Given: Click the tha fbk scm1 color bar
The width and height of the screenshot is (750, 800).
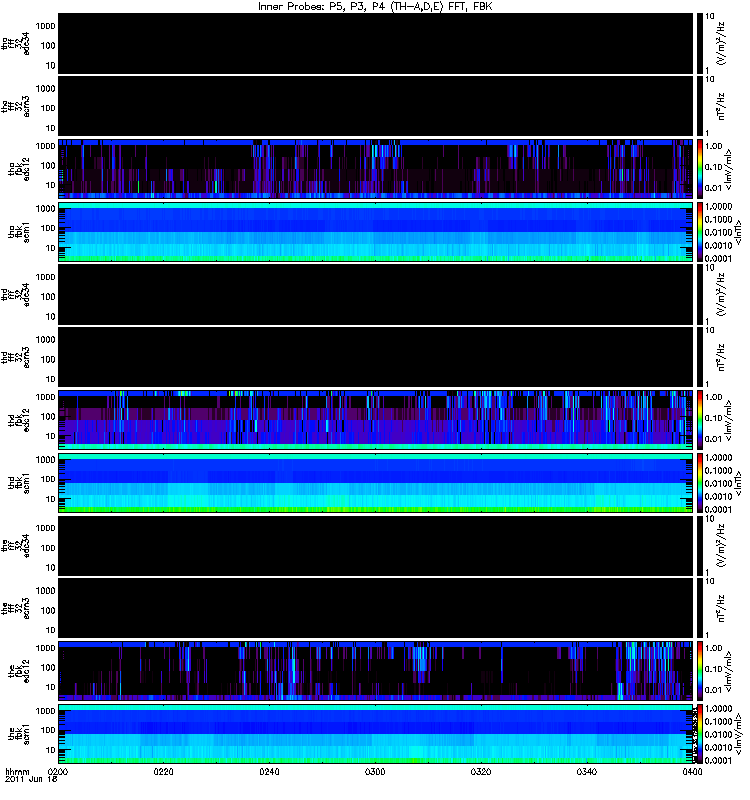Looking at the screenshot, I should click(x=700, y=232).
